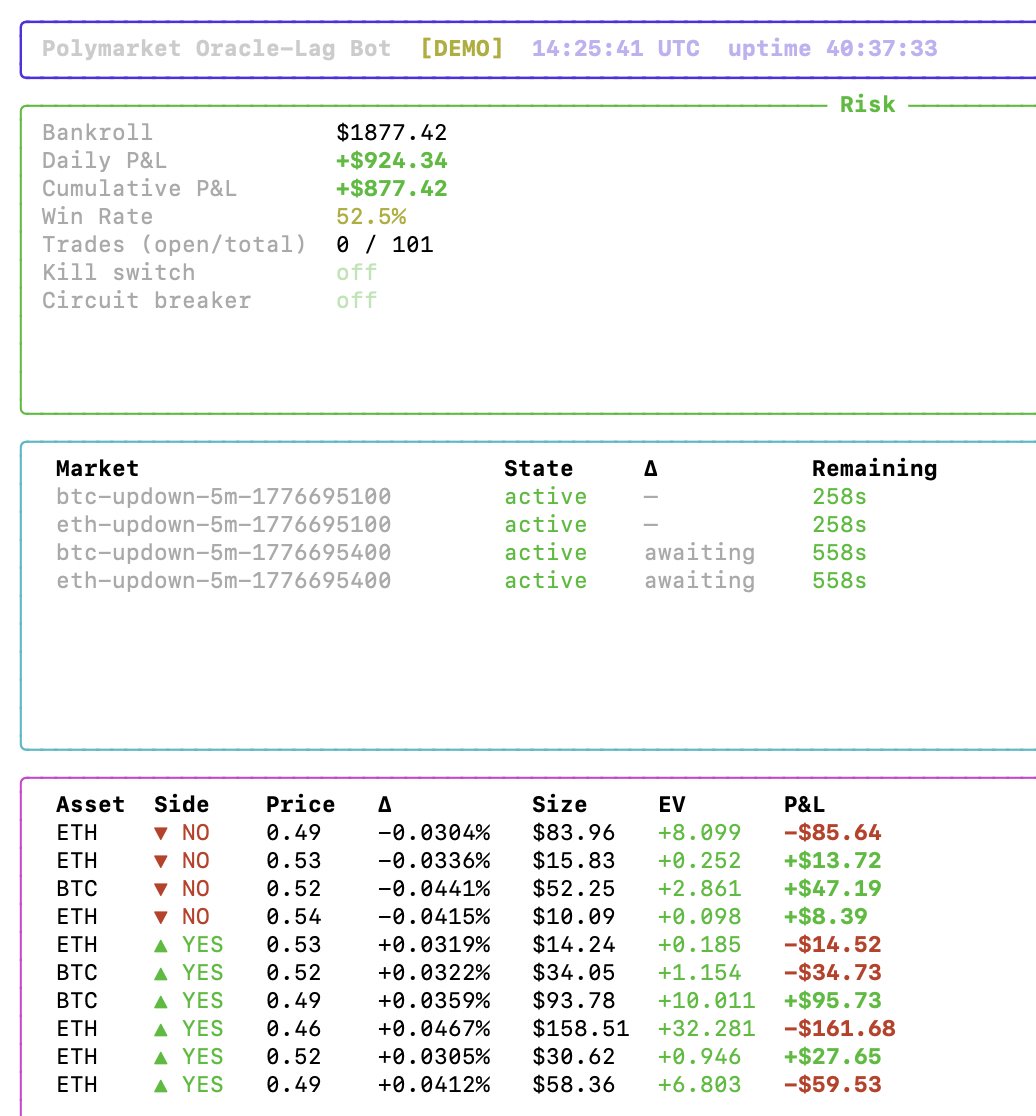Select market btc-updown-5m-1776695100
Image resolution: width=1036 pixels, height=1116 pixels.
tap(223, 496)
